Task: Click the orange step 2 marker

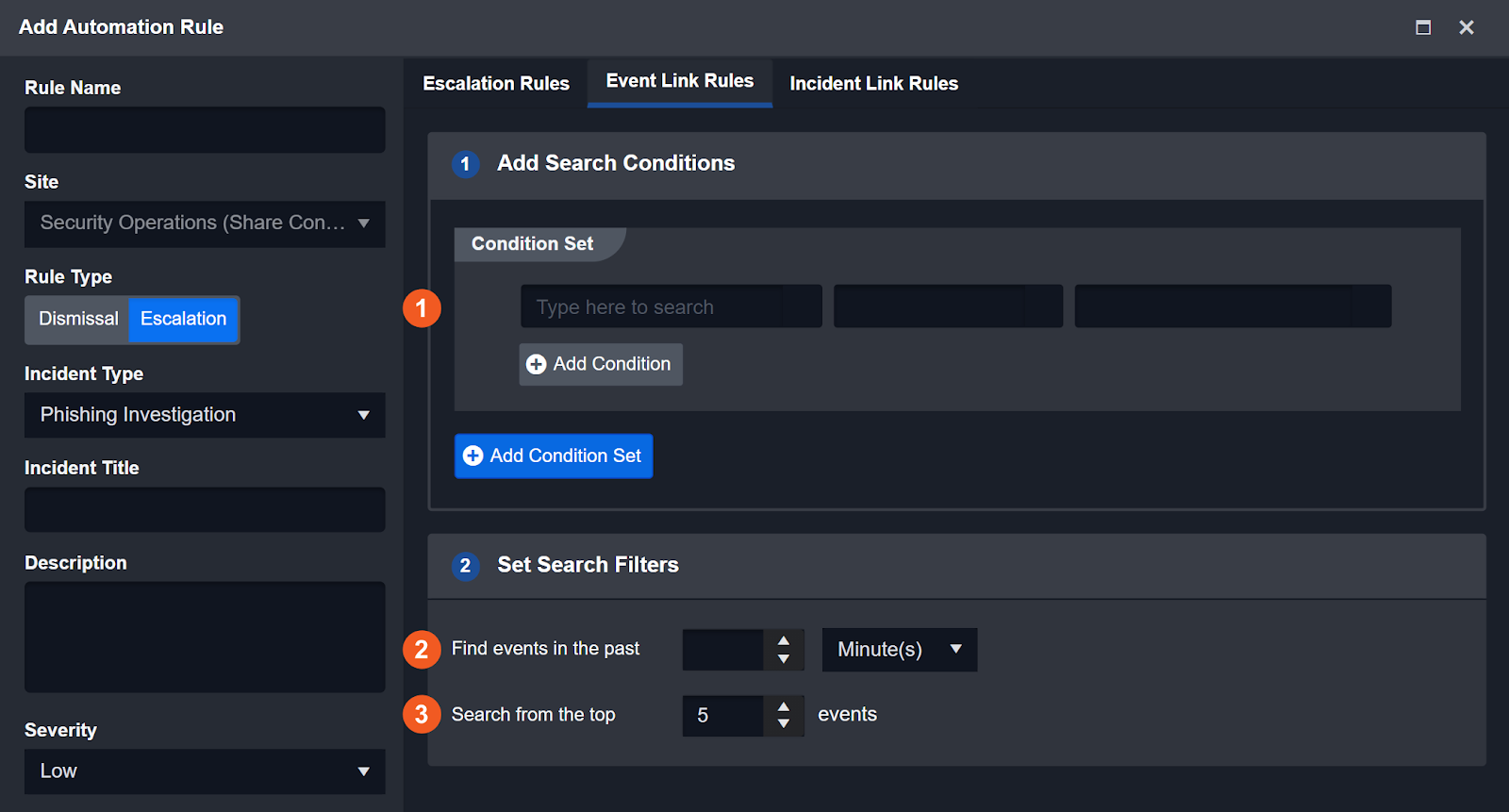Action: click(x=422, y=650)
